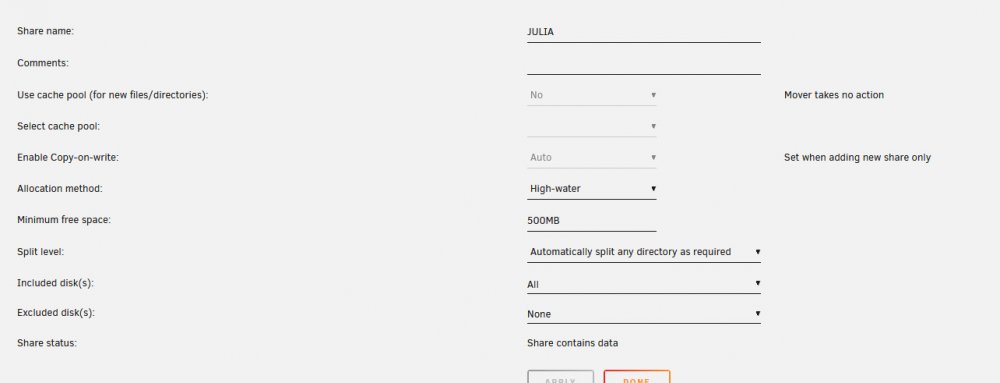Screen dimensions: 1000x383
Task: Click 'Set when adding new share only' note
Action: coord(857,157)
